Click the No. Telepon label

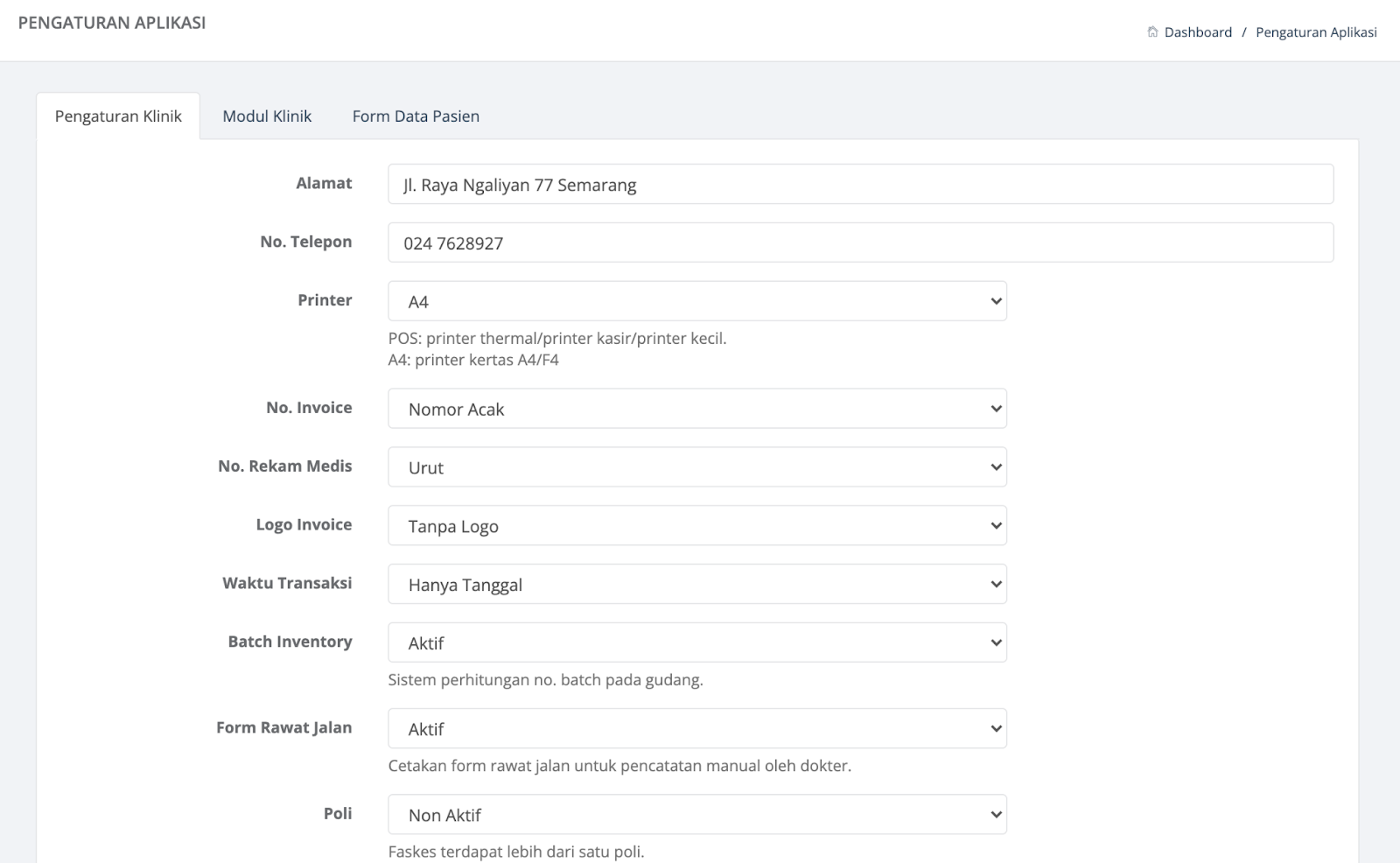[x=306, y=242]
